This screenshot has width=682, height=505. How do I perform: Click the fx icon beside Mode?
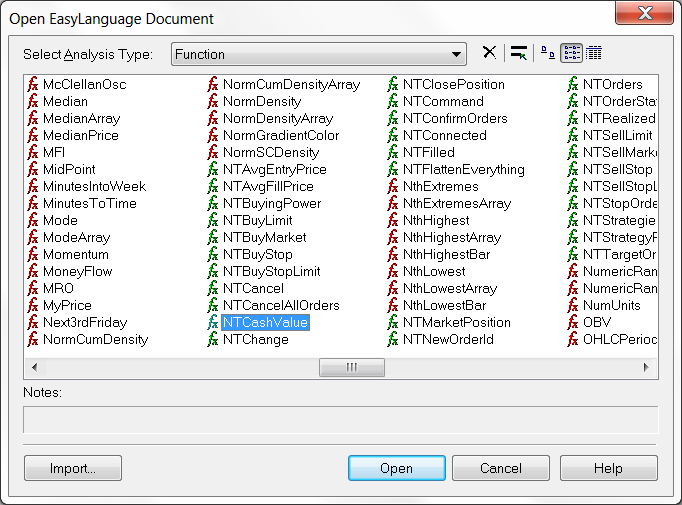point(33,220)
